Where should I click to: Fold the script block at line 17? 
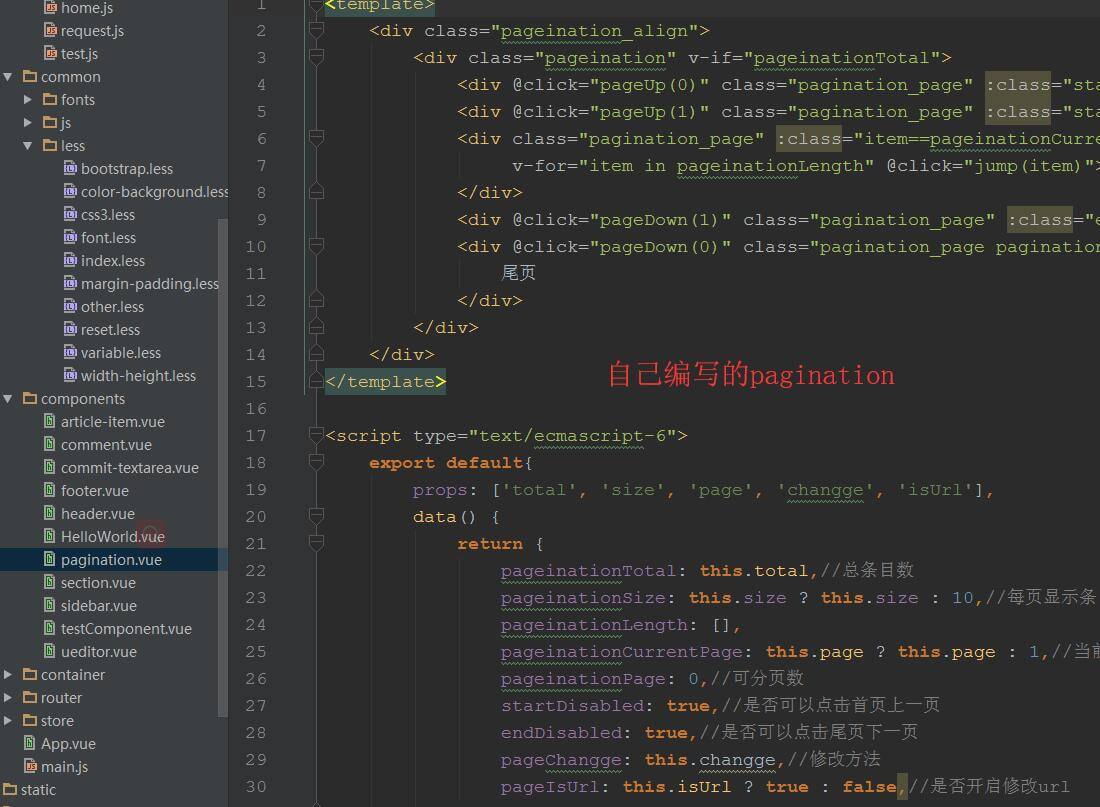point(316,436)
